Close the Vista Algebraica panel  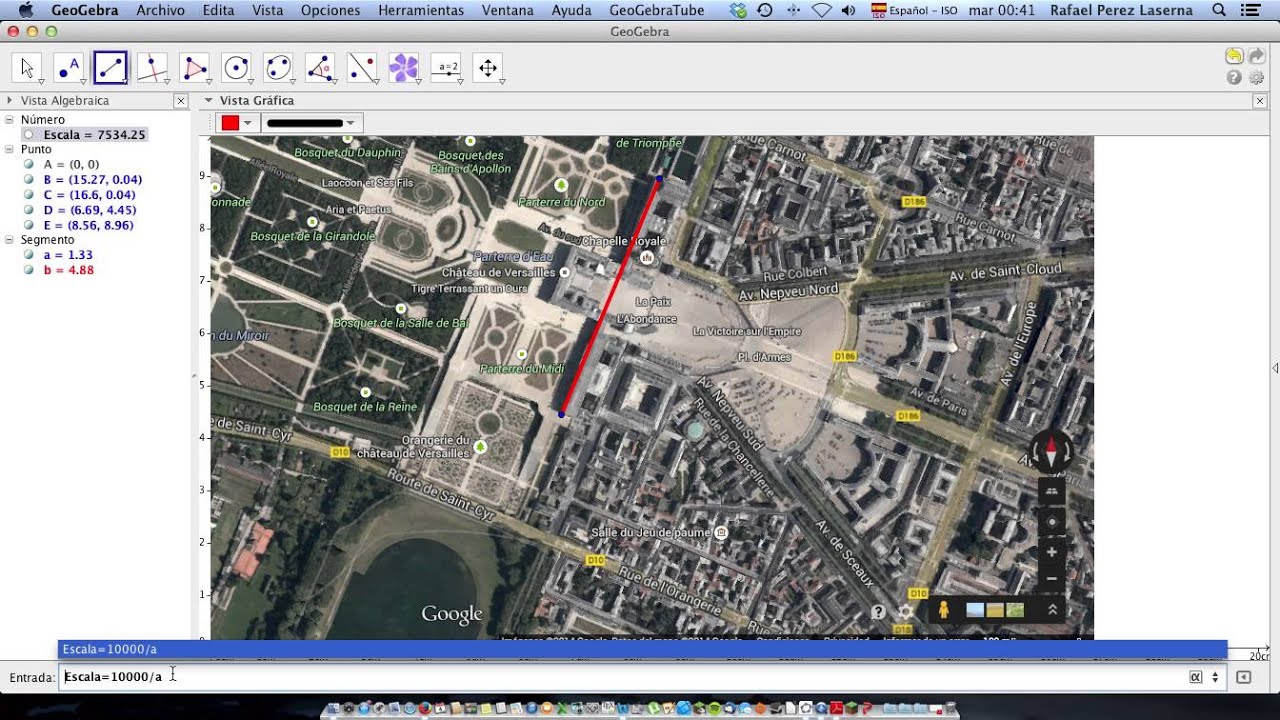pyautogui.click(x=181, y=101)
